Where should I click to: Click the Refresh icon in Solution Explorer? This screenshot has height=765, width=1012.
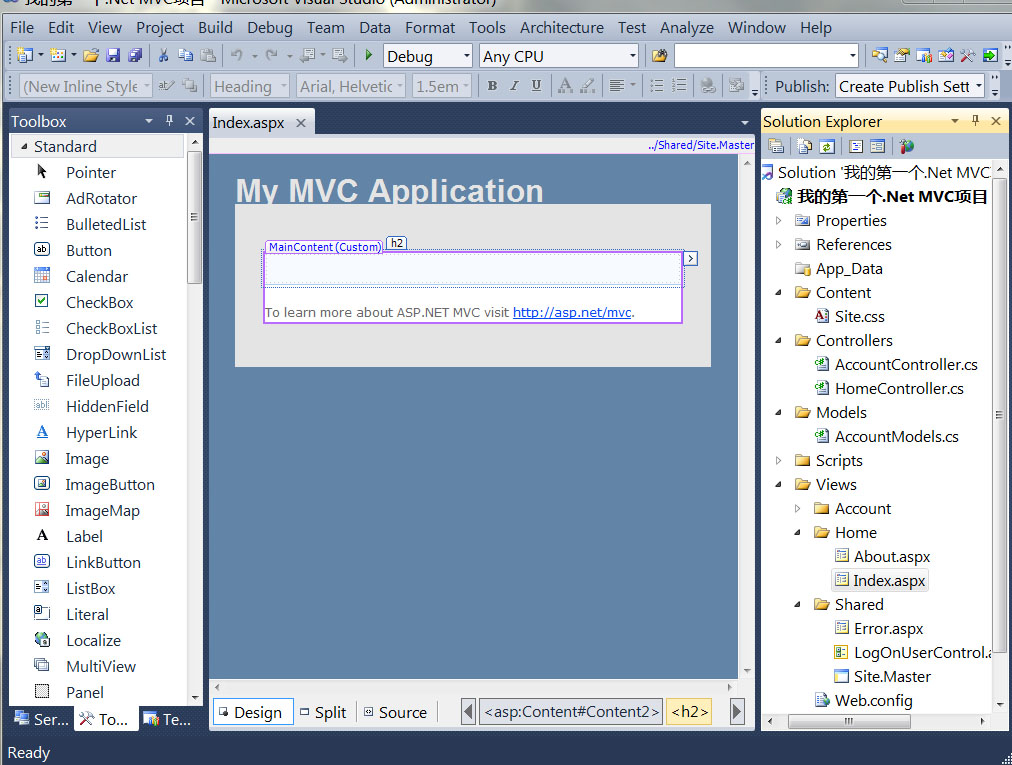point(827,147)
